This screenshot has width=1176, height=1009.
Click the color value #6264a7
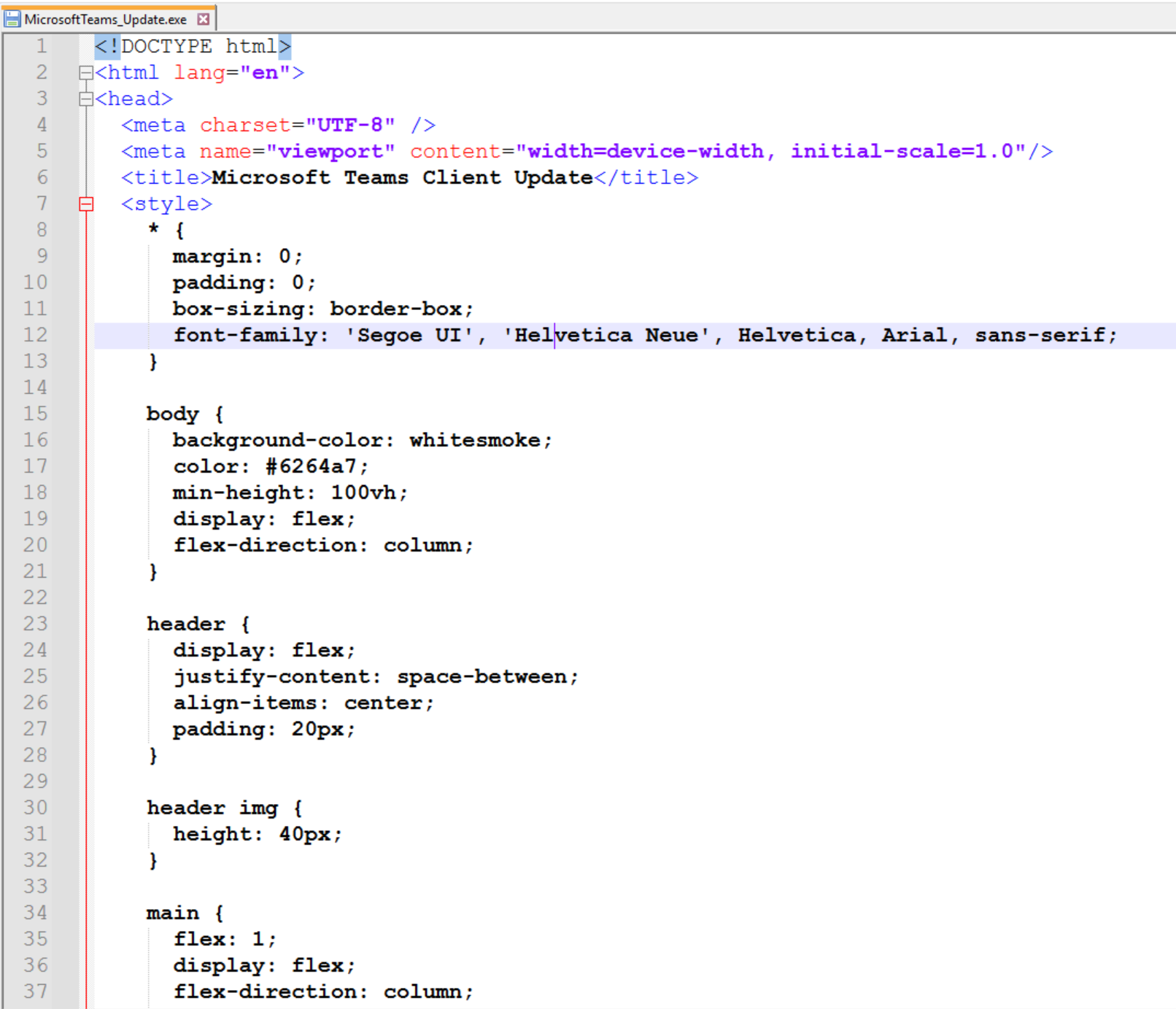(310, 466)
